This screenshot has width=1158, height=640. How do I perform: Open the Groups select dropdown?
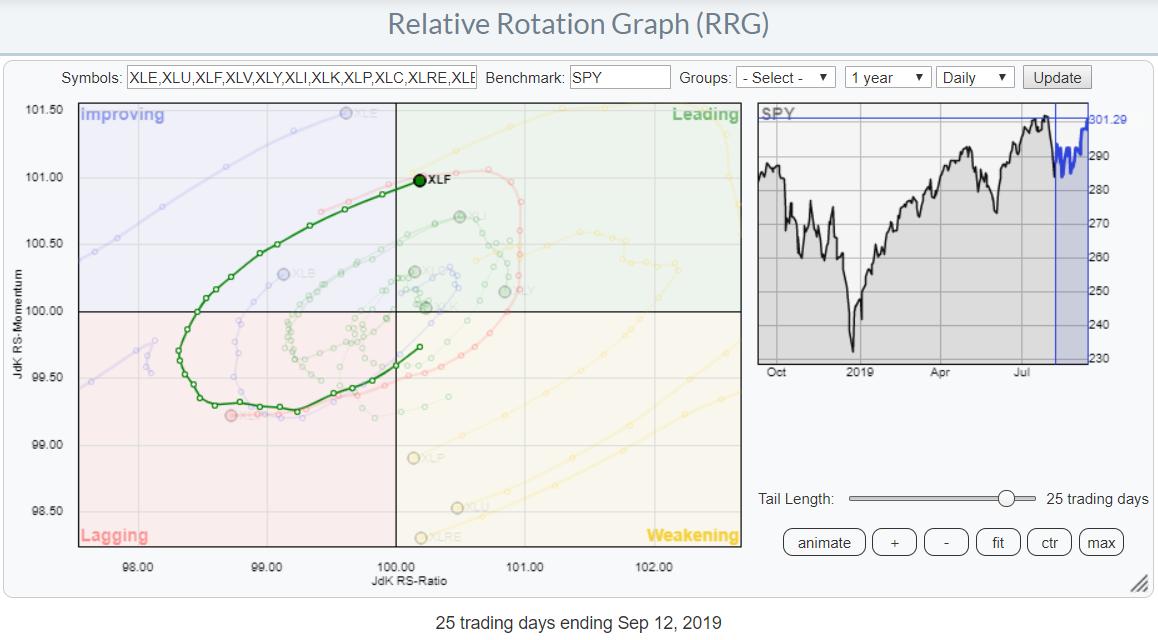point(785,78)
